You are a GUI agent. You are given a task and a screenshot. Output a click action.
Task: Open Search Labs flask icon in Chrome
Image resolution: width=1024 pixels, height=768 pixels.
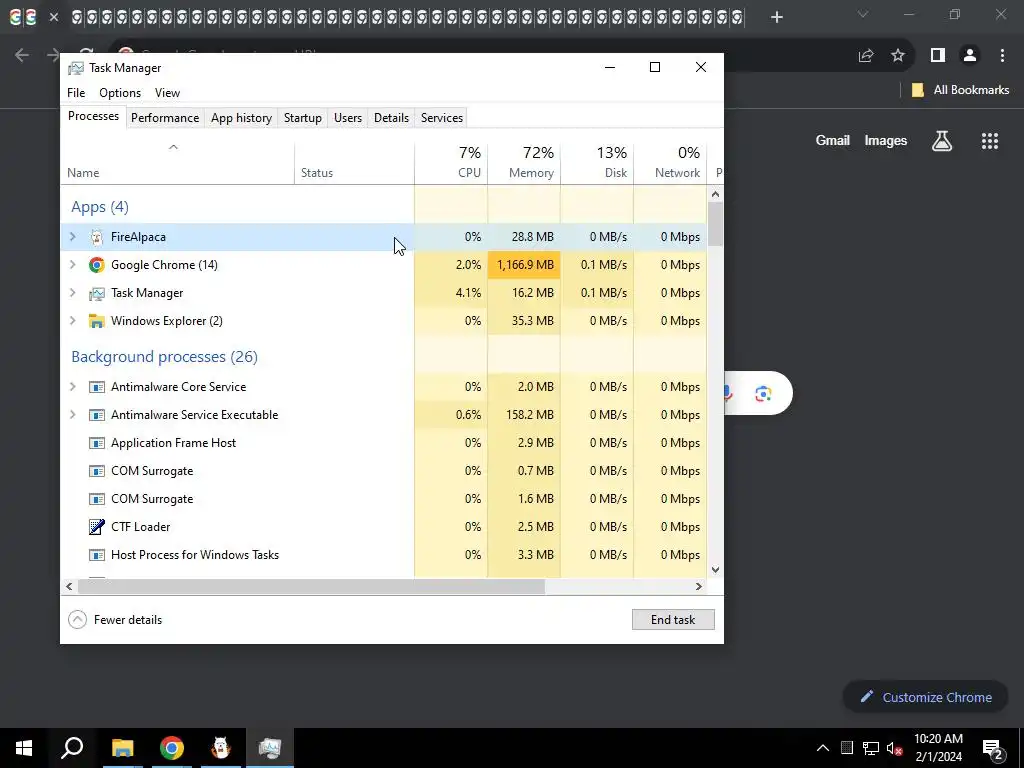[942, 141]
